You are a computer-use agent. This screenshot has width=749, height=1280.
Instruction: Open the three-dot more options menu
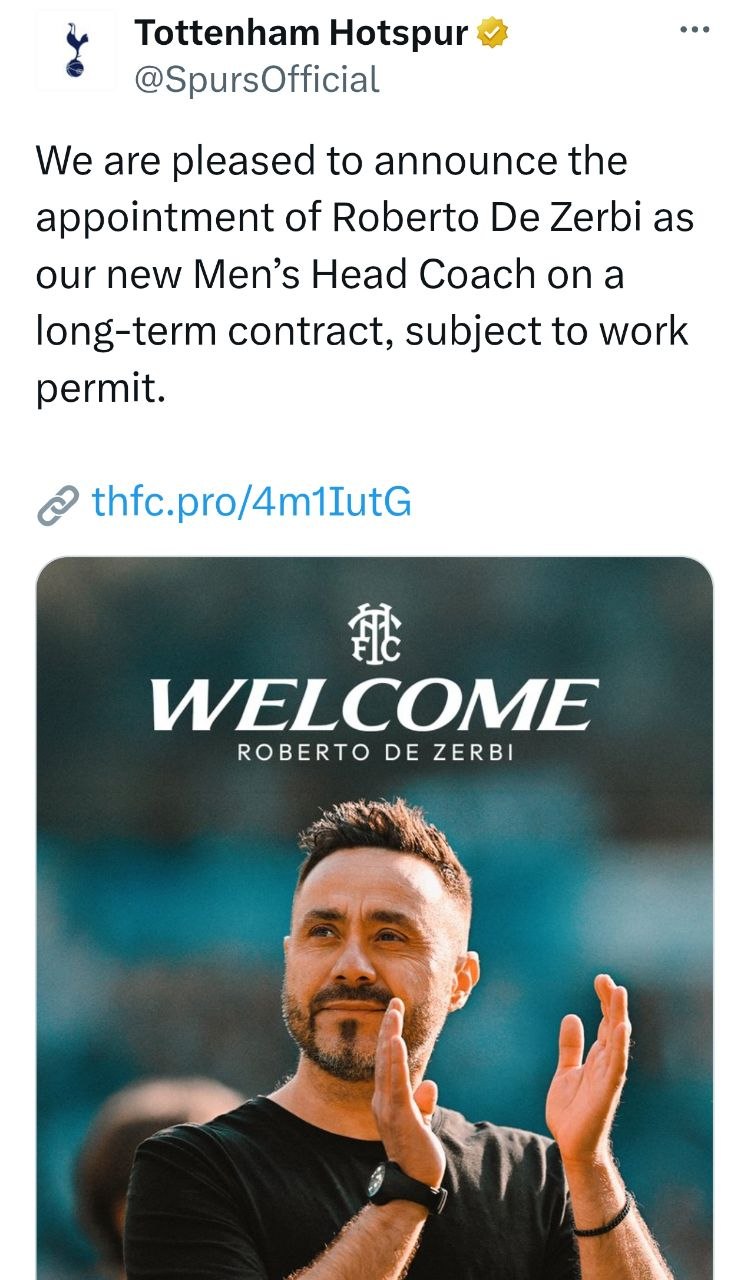(693, 29)
